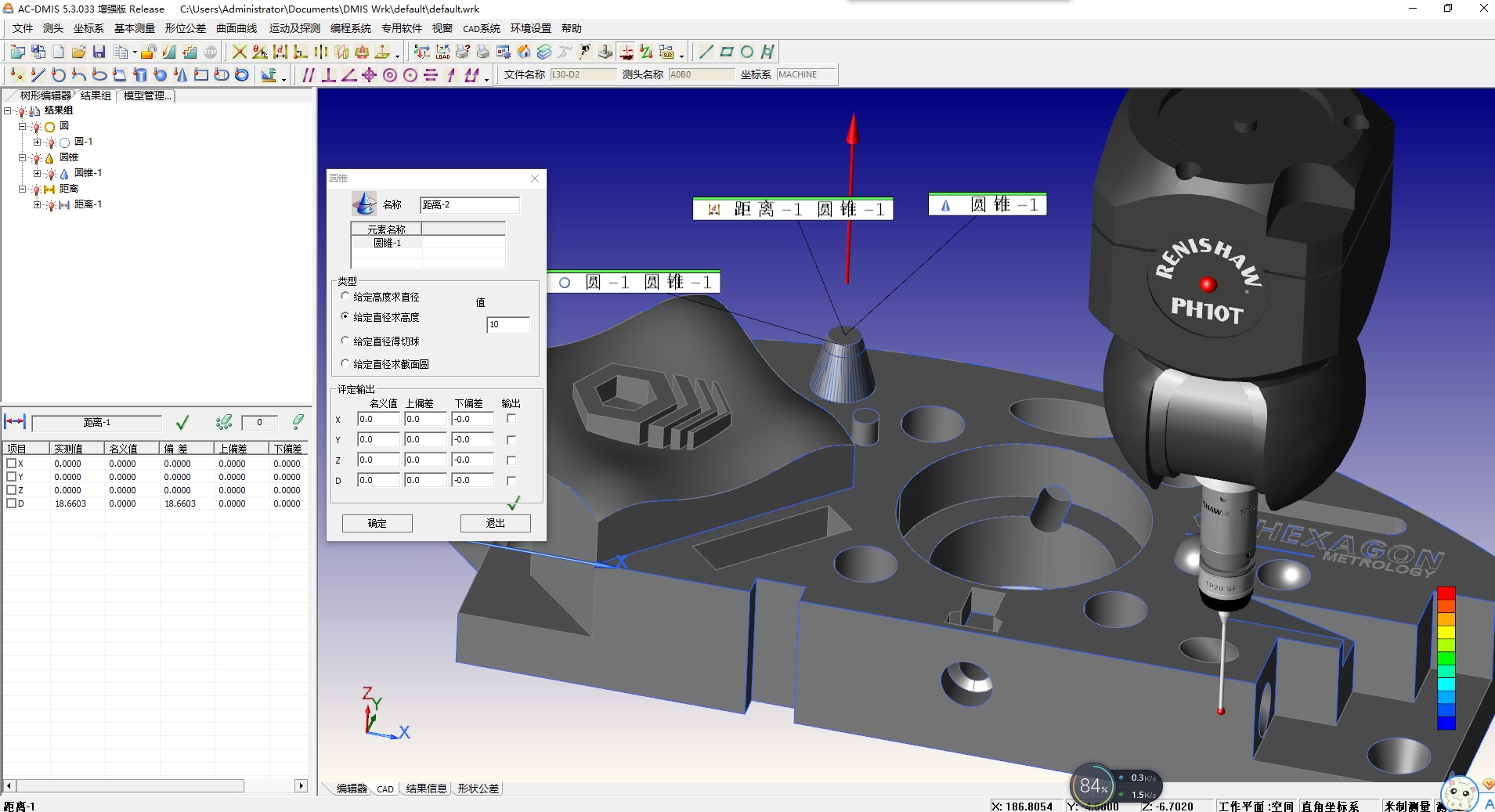The width and height of the screenshot is (1495, 812).
Task: Open the 形位公差 menu
Action: (185, 28)
